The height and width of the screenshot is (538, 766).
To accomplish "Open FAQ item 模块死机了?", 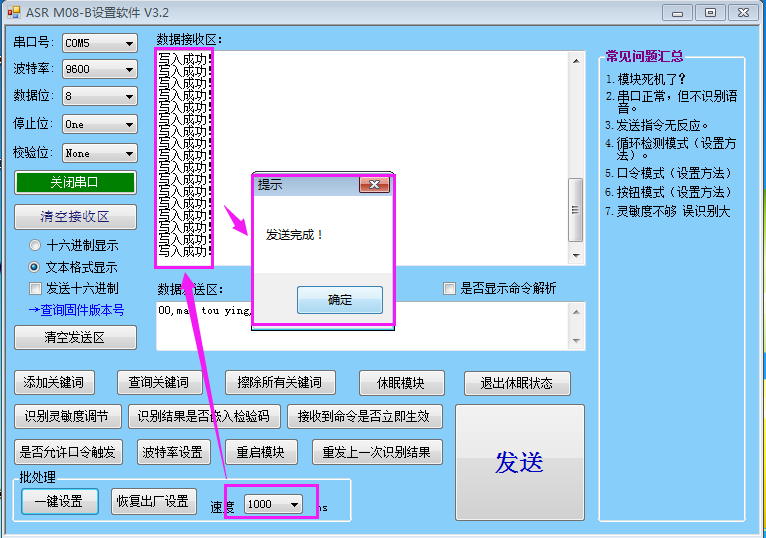I will (651, 79).
